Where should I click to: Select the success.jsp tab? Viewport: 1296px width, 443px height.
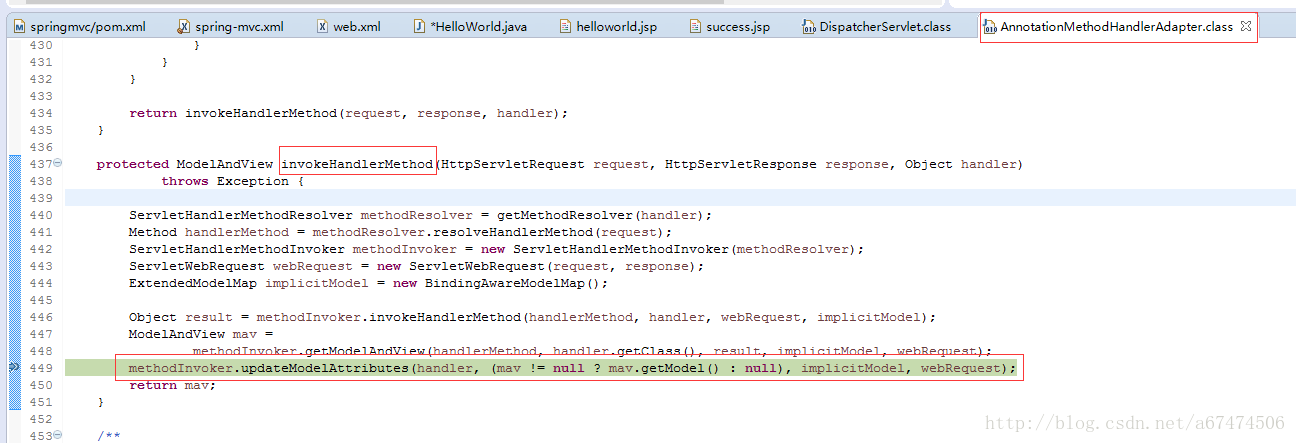pyautogui.click(x=730, y=27)
